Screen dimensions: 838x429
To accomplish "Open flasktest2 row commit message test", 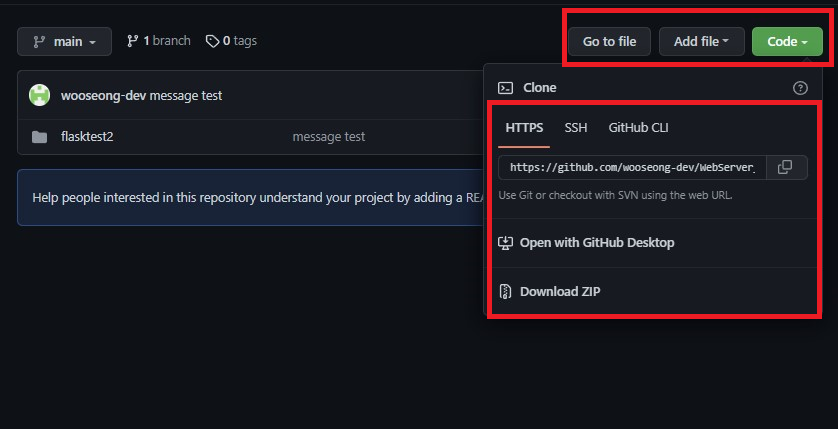I will 329,137.
